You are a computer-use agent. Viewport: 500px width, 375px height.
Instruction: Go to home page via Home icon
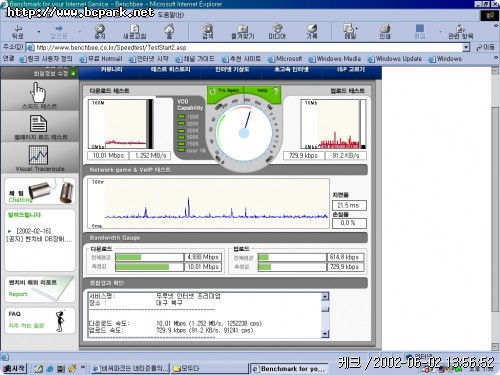169,31
